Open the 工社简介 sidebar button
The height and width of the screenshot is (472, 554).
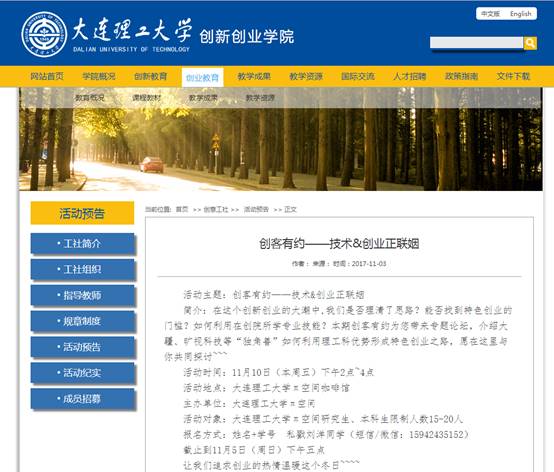click(82, 243)
